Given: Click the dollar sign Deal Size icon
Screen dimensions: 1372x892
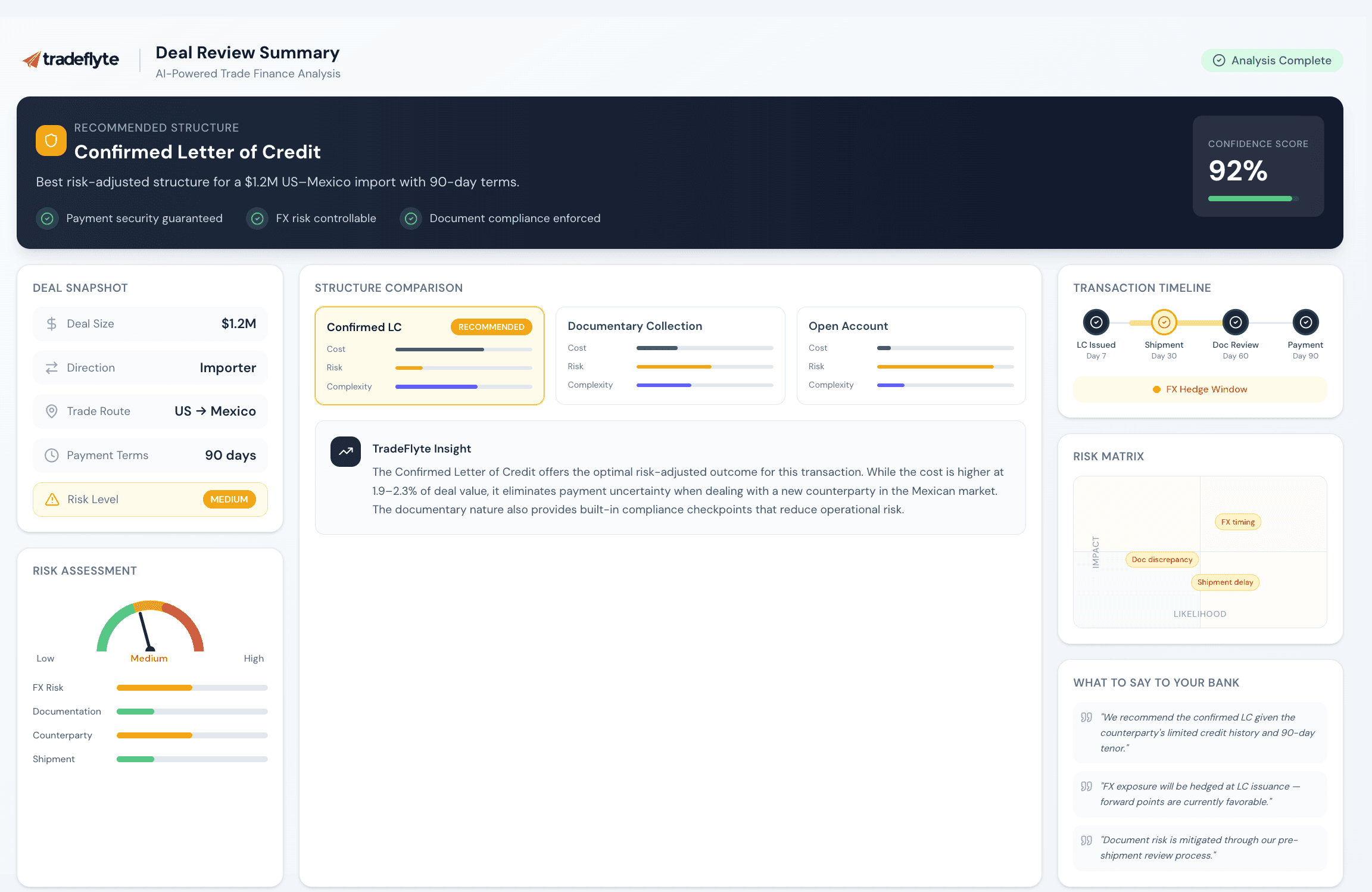Looking at the screenshot, I should pyautogui.click(x=52, y=324).
